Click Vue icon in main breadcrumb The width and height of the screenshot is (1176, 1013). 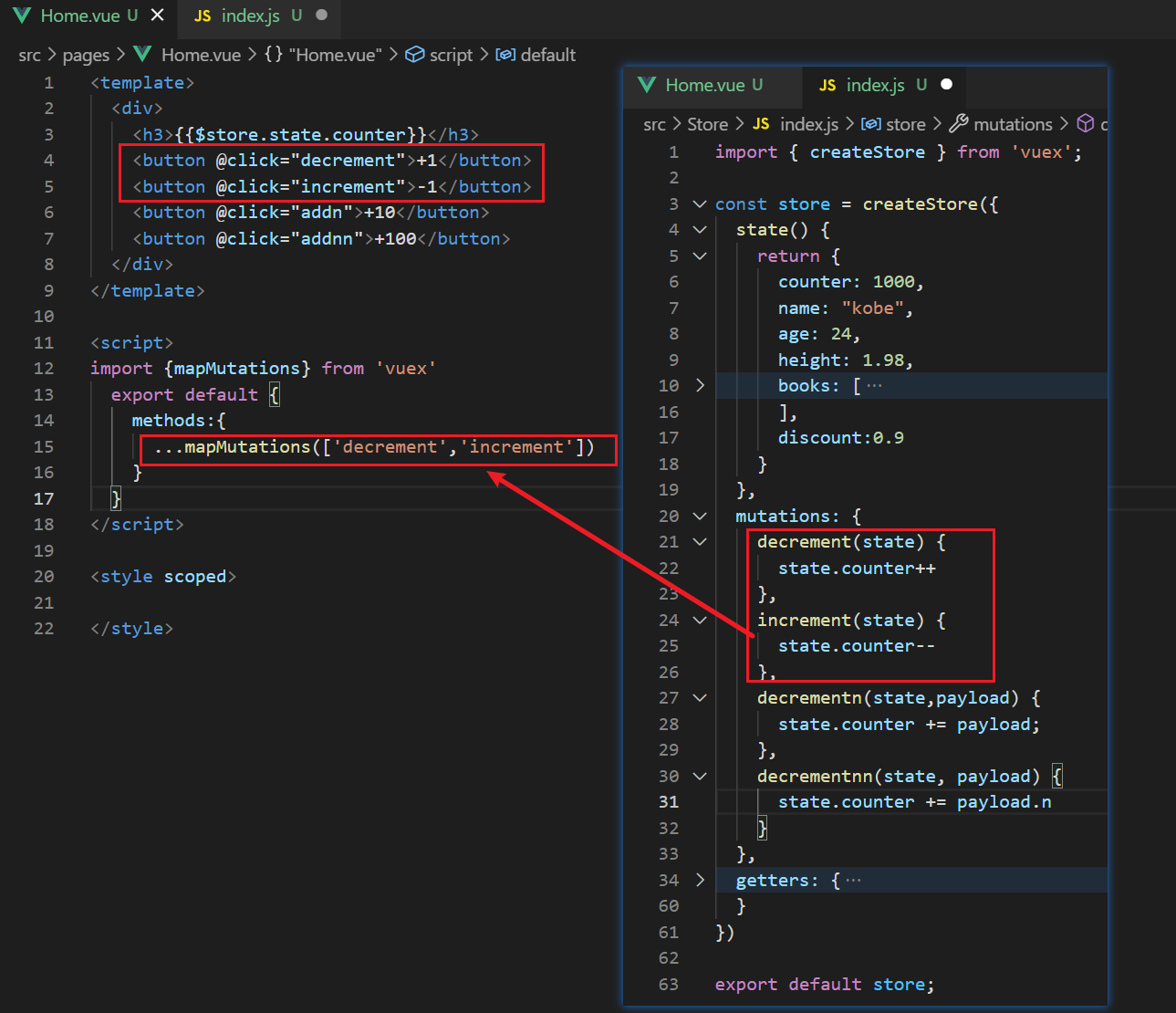[x=142, y=54]
